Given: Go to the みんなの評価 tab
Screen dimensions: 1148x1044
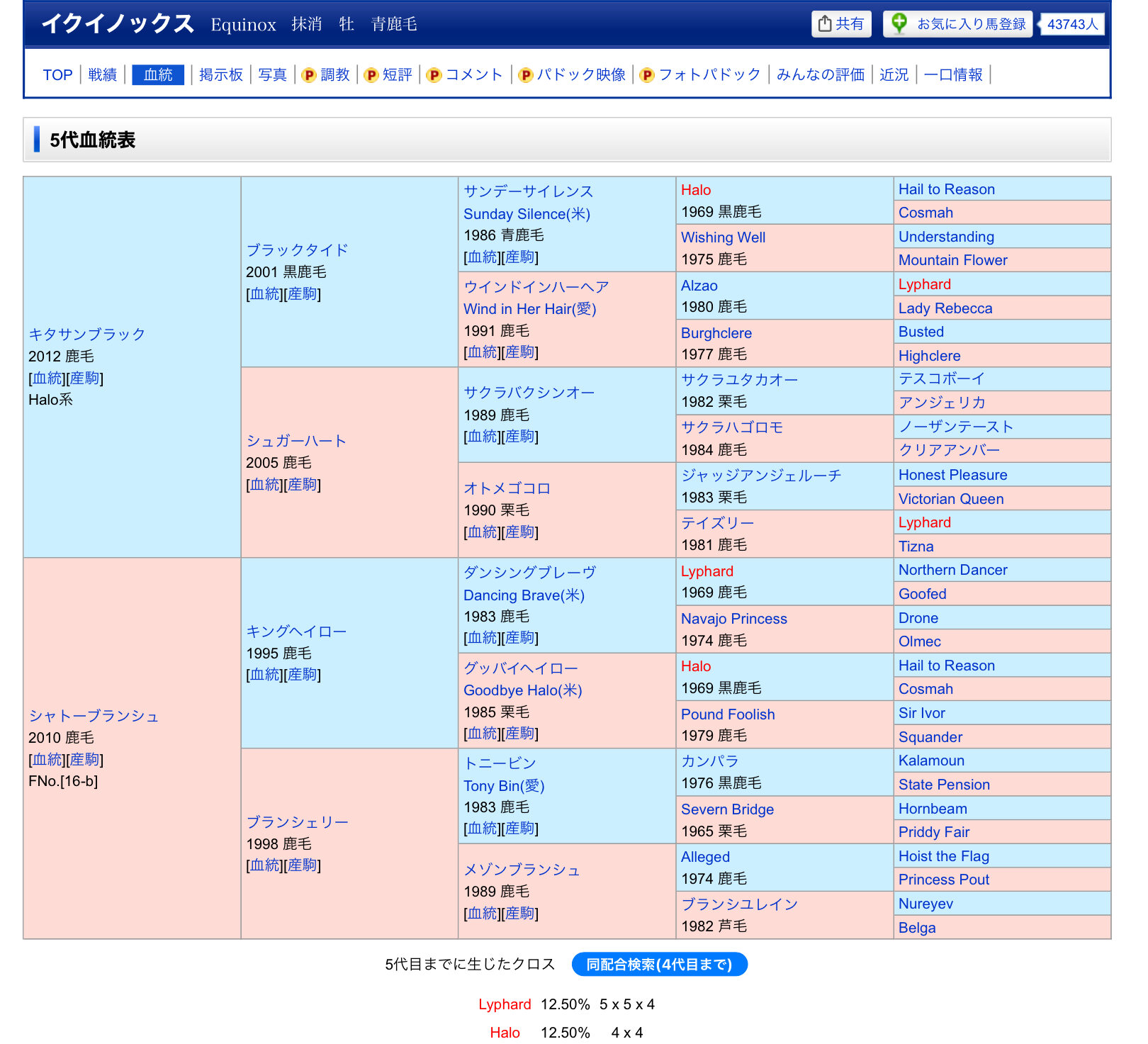Looking at the screenshot, I should point(820,75).
